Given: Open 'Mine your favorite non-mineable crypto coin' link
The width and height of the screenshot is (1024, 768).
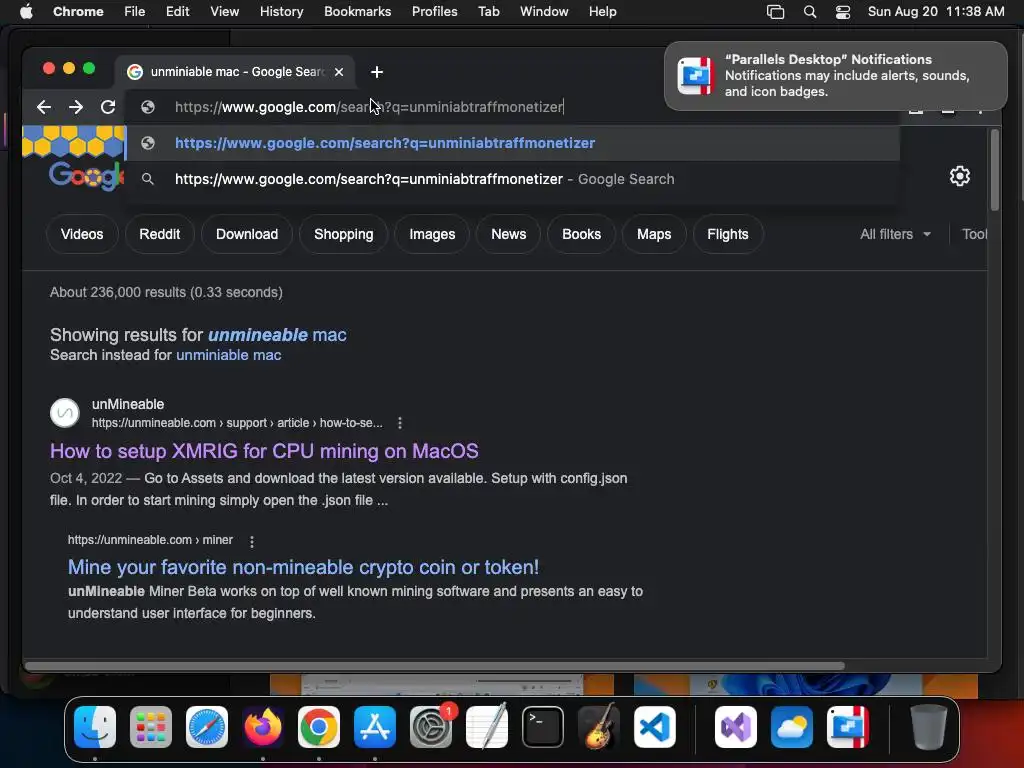Looking at the screenshot, I should pos(303,567).
